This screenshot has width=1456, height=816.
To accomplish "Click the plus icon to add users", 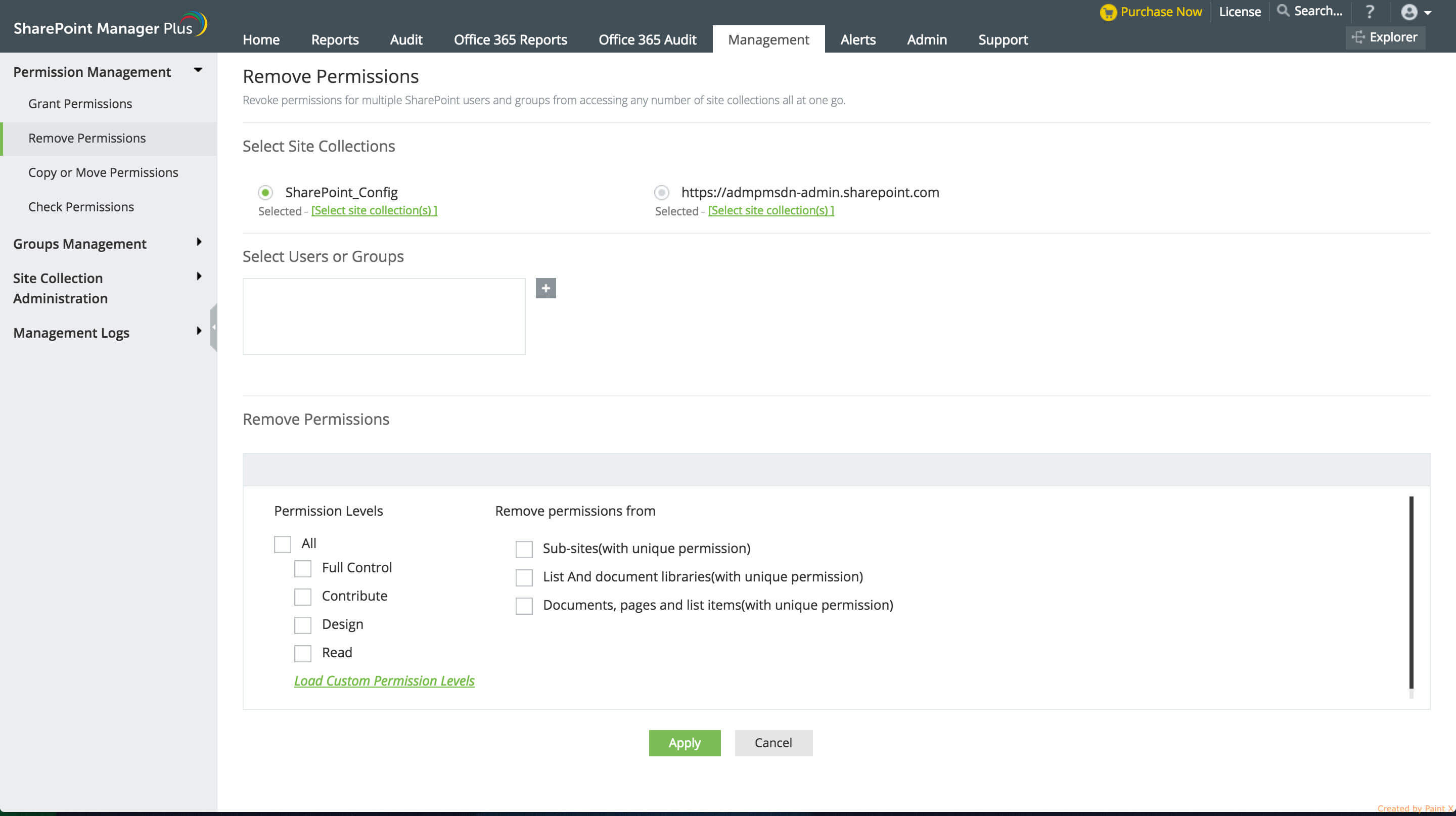I will point(545,288).
